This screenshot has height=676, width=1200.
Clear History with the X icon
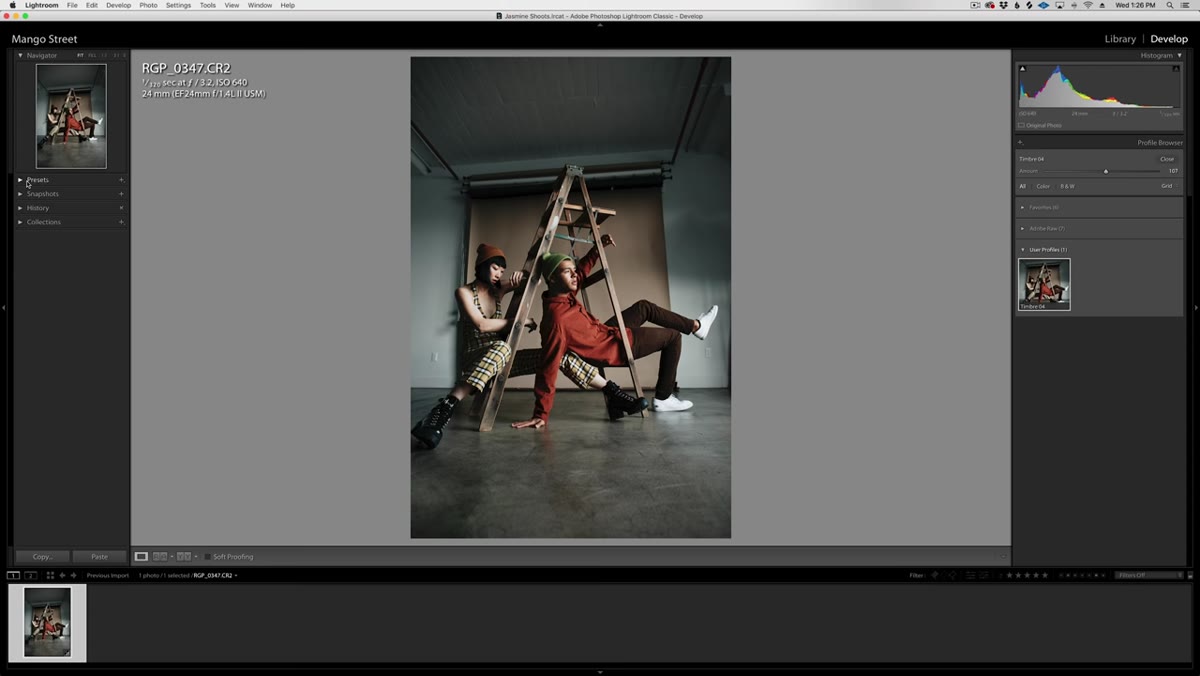click(x=121, y=208)
